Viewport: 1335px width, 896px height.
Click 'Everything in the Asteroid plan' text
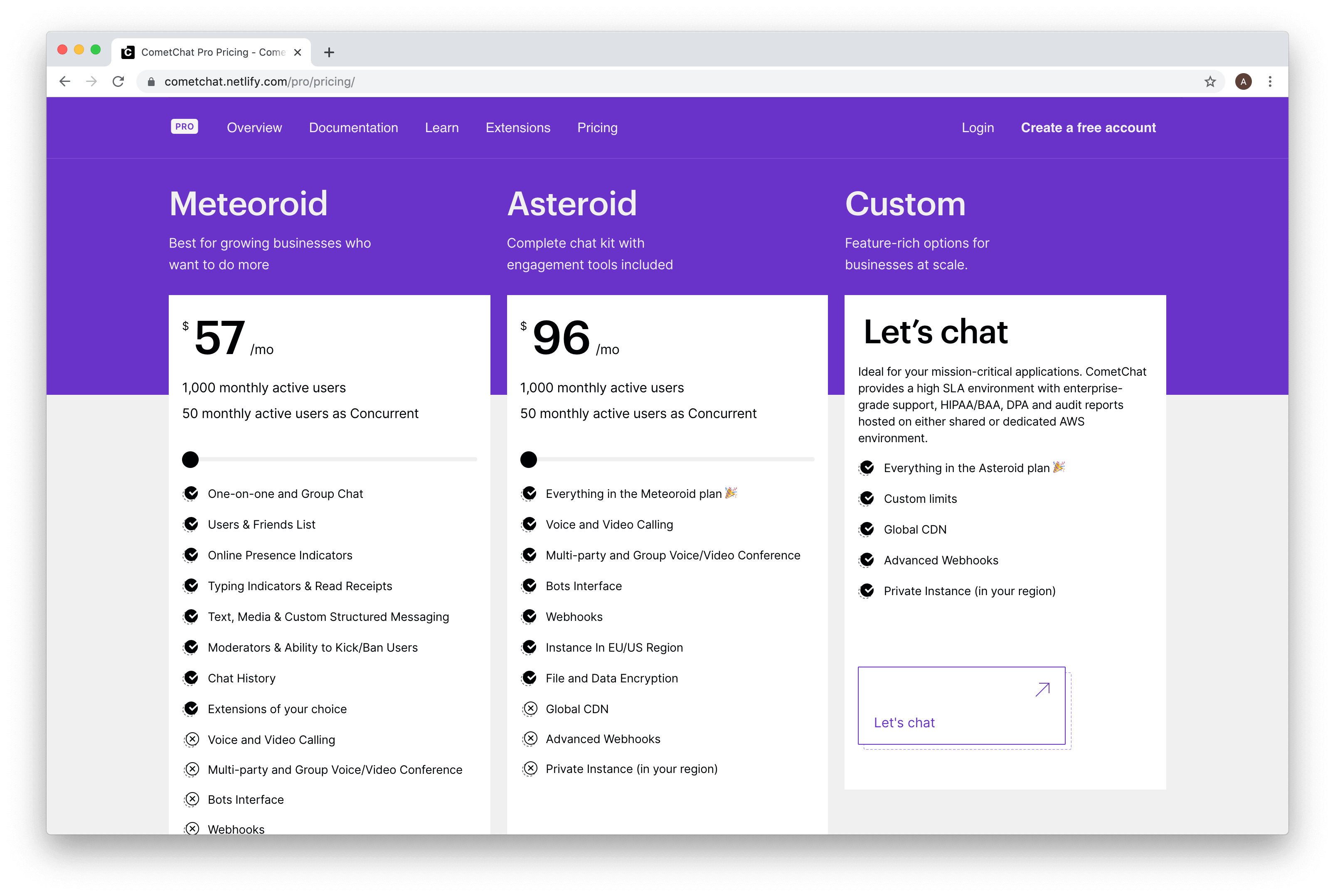[966, 468]
